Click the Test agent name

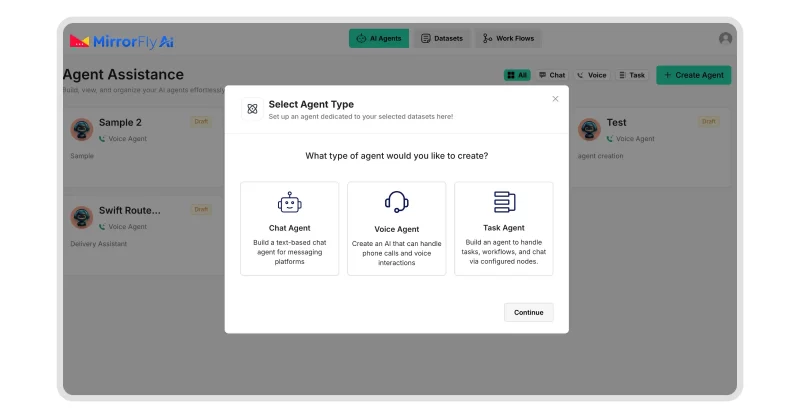pyautogui.click(x=616, y=122)
